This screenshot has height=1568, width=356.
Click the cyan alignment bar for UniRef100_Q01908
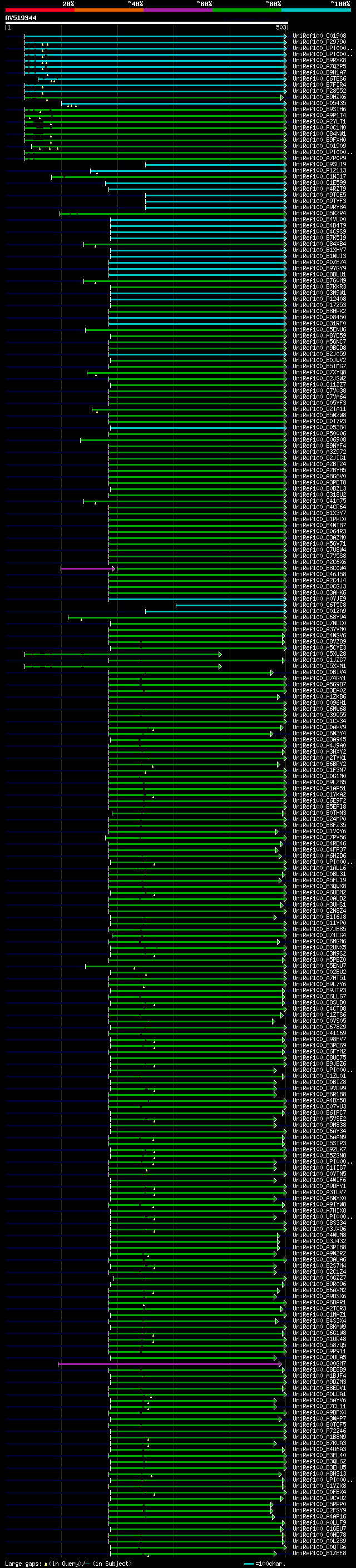pos(155,36)
